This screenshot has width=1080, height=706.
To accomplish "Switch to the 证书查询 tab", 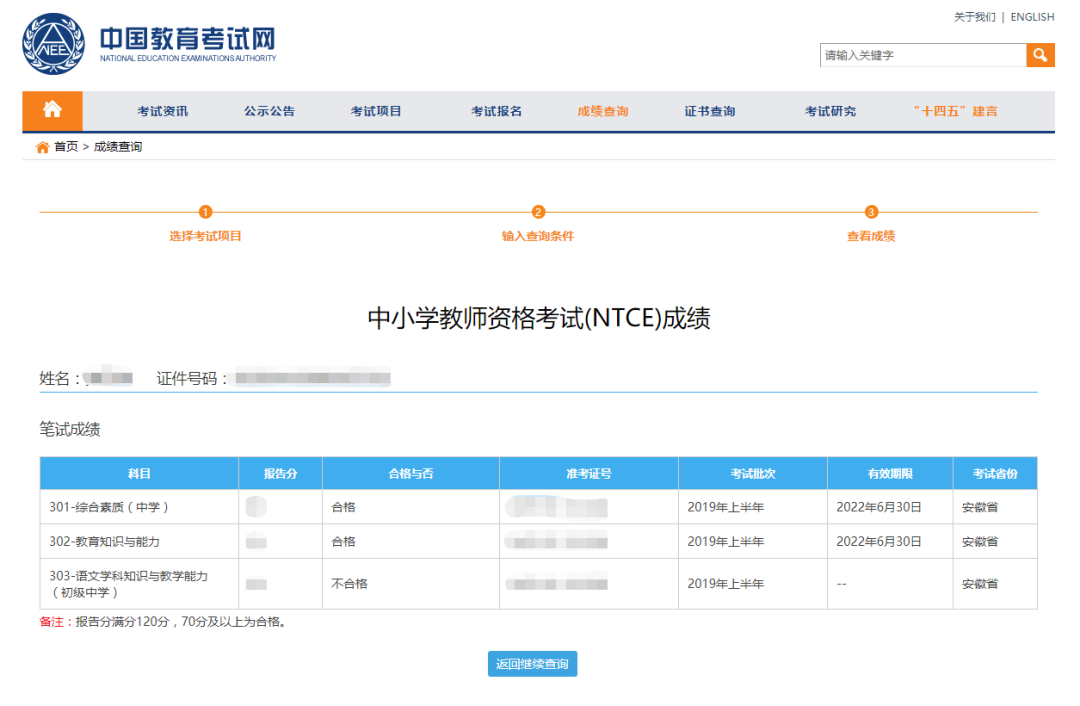I will point(710,111).
